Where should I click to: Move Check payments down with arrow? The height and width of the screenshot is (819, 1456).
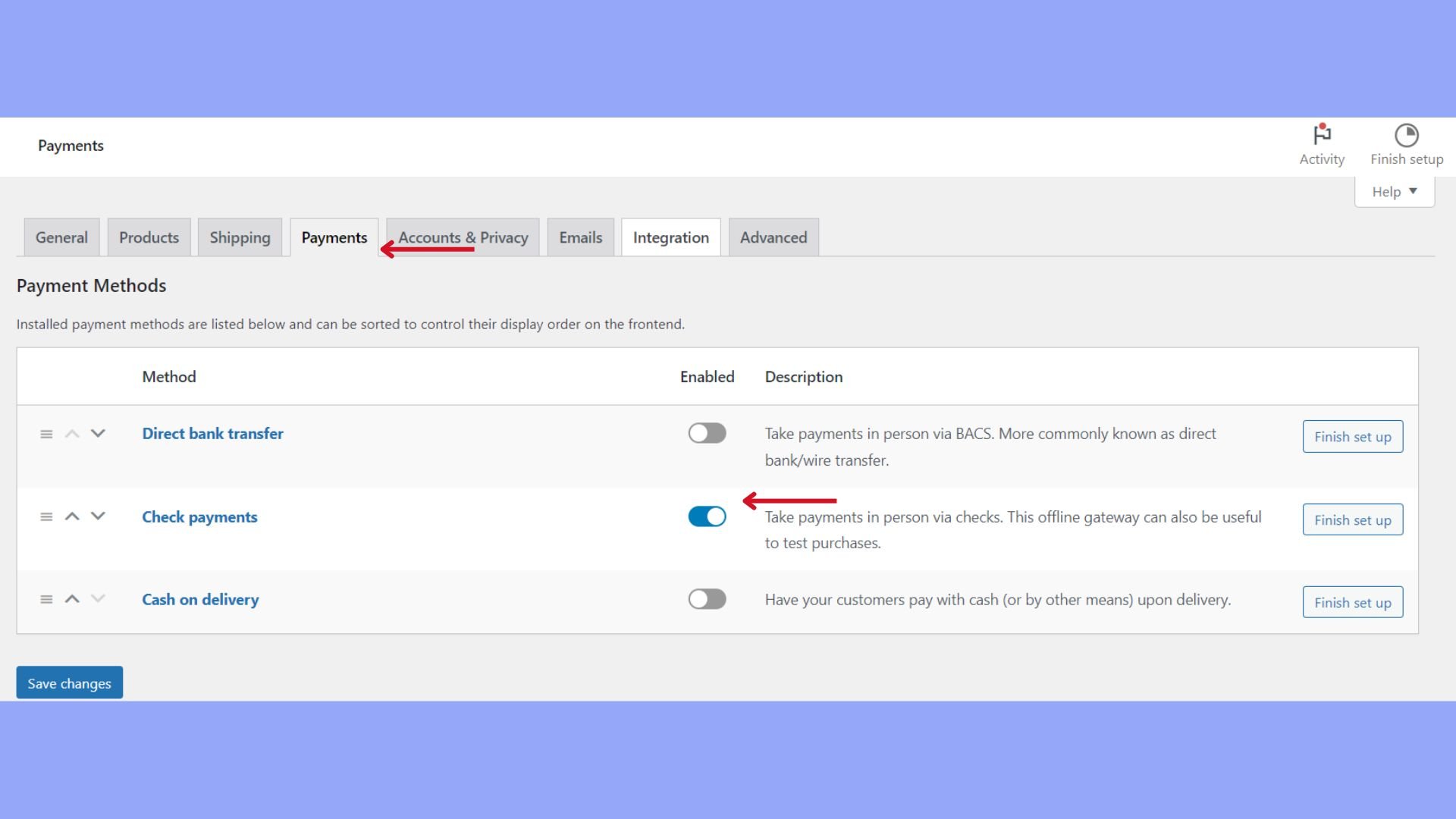coord(98,516)
